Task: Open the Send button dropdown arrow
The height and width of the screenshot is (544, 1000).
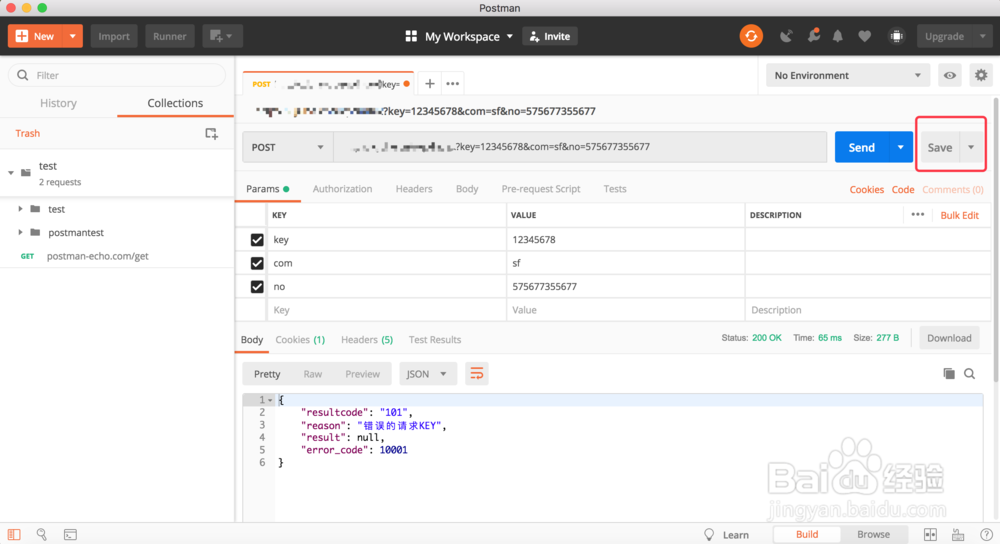Action: [901, 147]
